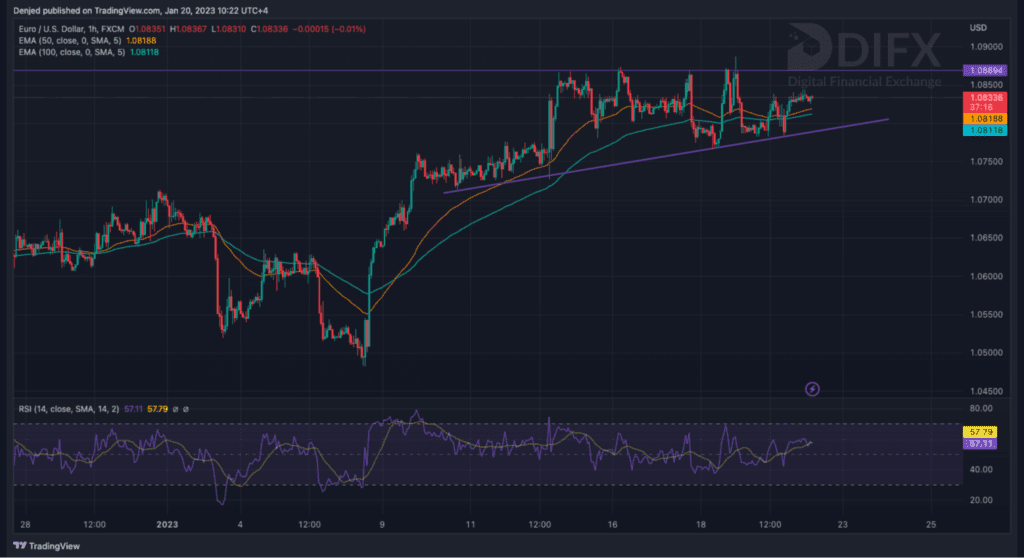The height and width of the screenshot is (558, 1024).
Task: Open the USD currency selector on price axis
Action: click(980, 28)
